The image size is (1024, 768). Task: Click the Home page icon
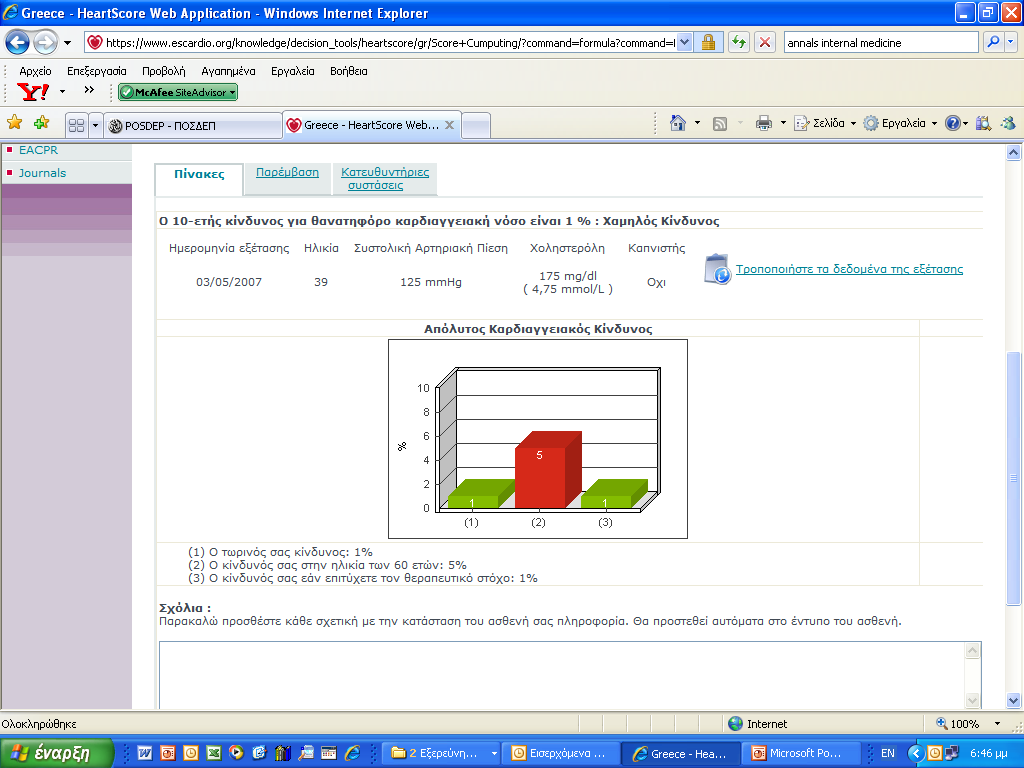pos(678,123)
